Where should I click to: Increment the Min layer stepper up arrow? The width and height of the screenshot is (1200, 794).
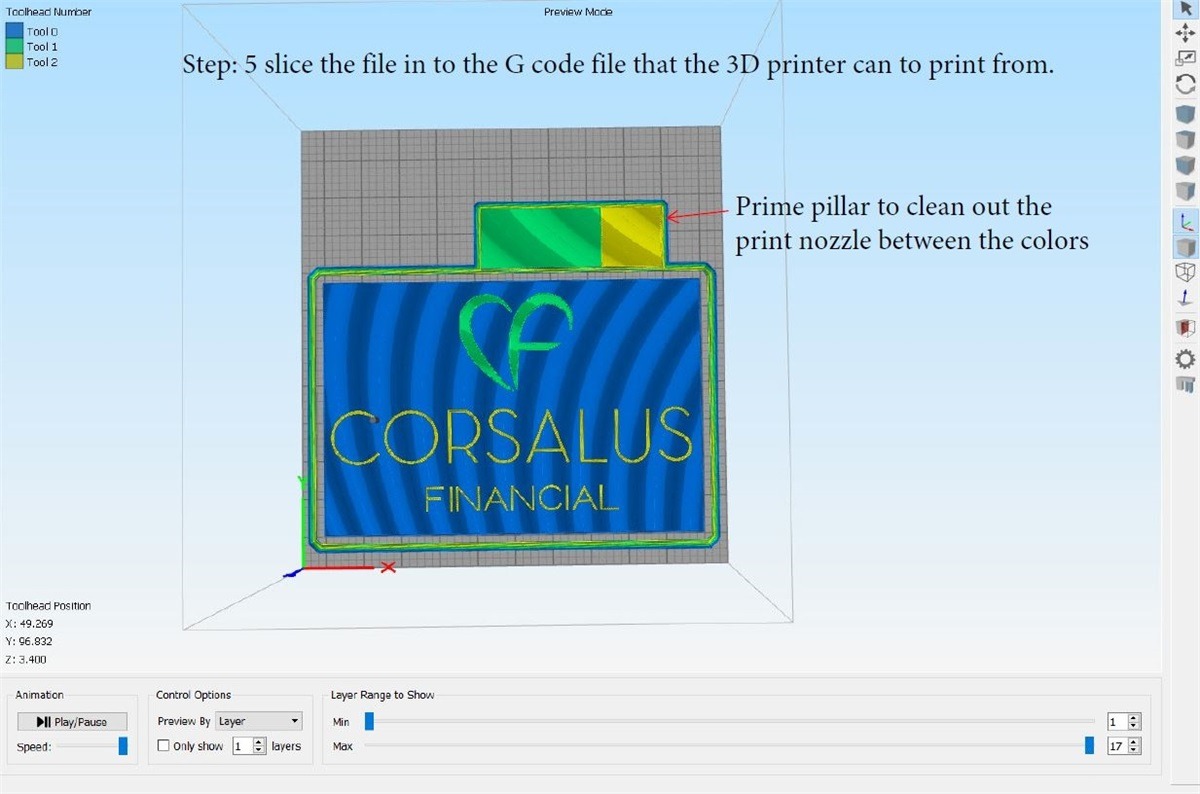click(x=1133, y=717)
